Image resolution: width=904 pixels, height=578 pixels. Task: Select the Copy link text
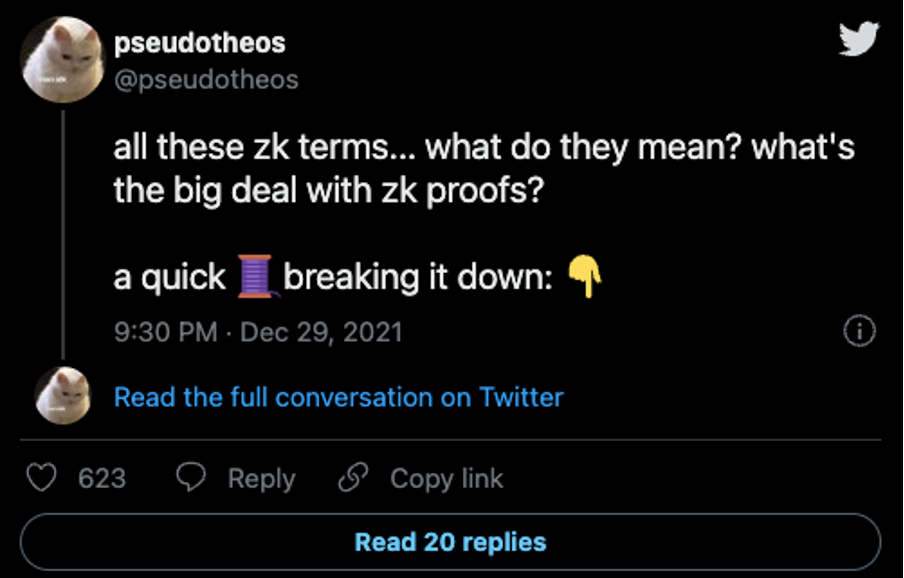coord(446,479)
